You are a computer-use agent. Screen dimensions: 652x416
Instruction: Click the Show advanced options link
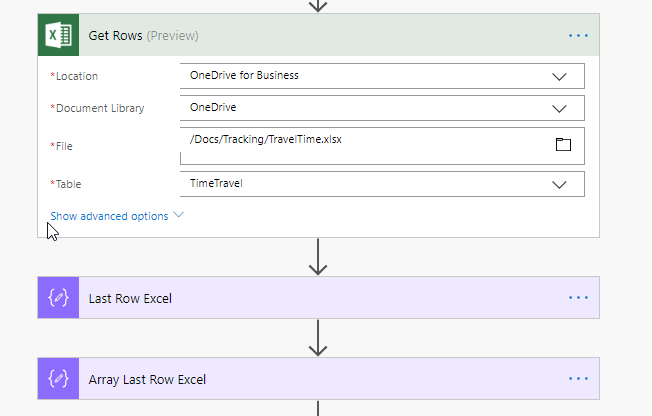(x=109, y=216)
